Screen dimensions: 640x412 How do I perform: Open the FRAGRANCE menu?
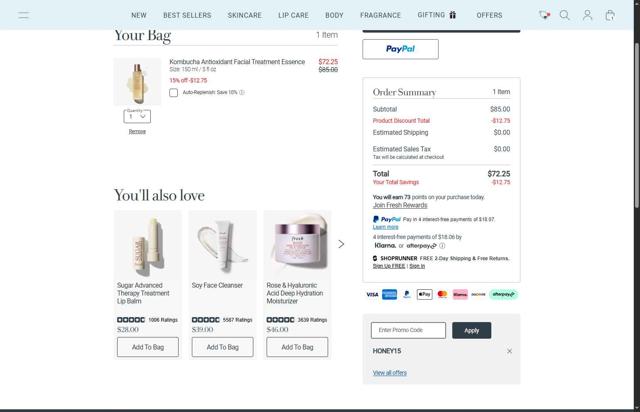380,15
